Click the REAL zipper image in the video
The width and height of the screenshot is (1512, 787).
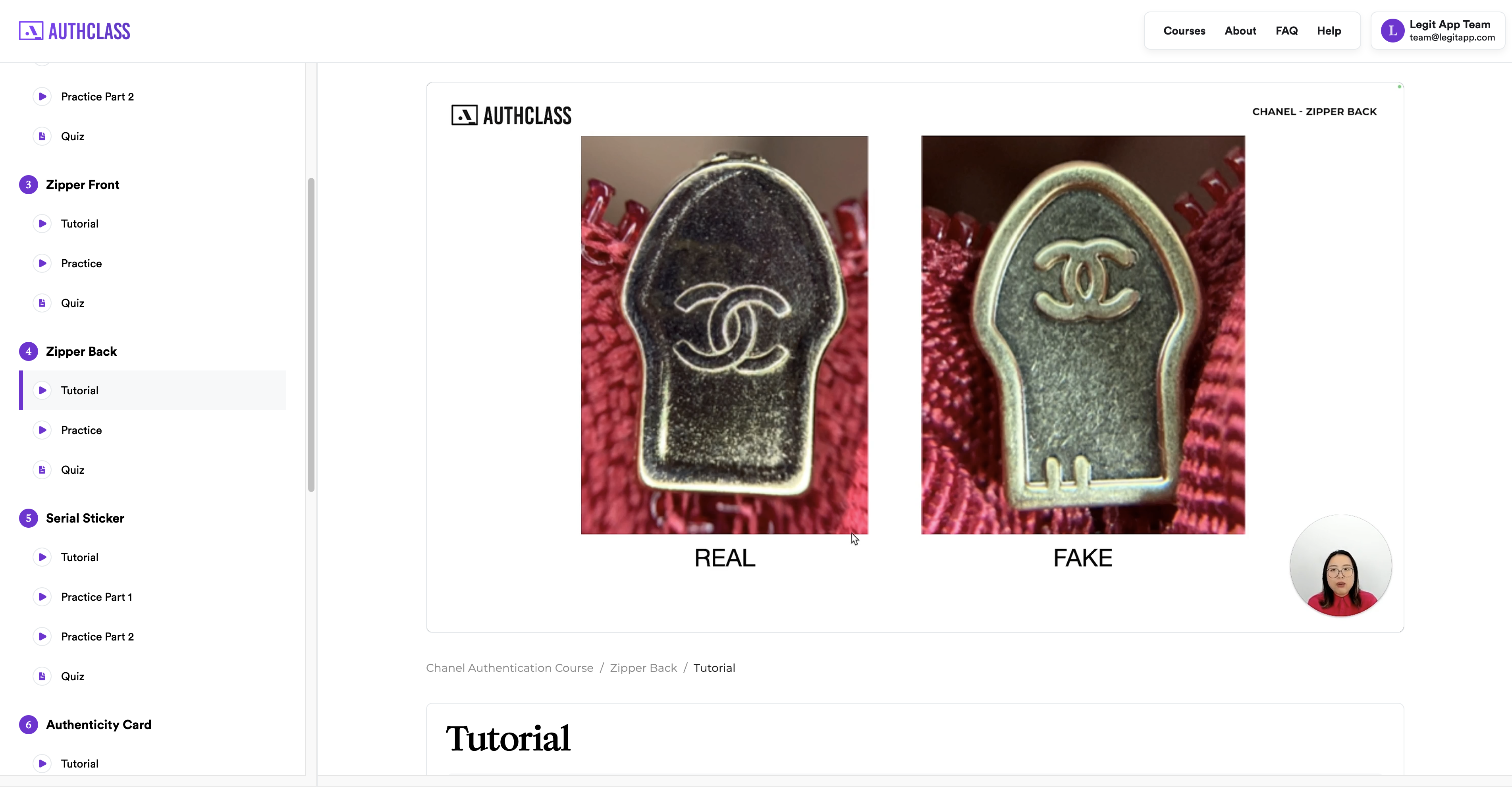pos(724,335)
